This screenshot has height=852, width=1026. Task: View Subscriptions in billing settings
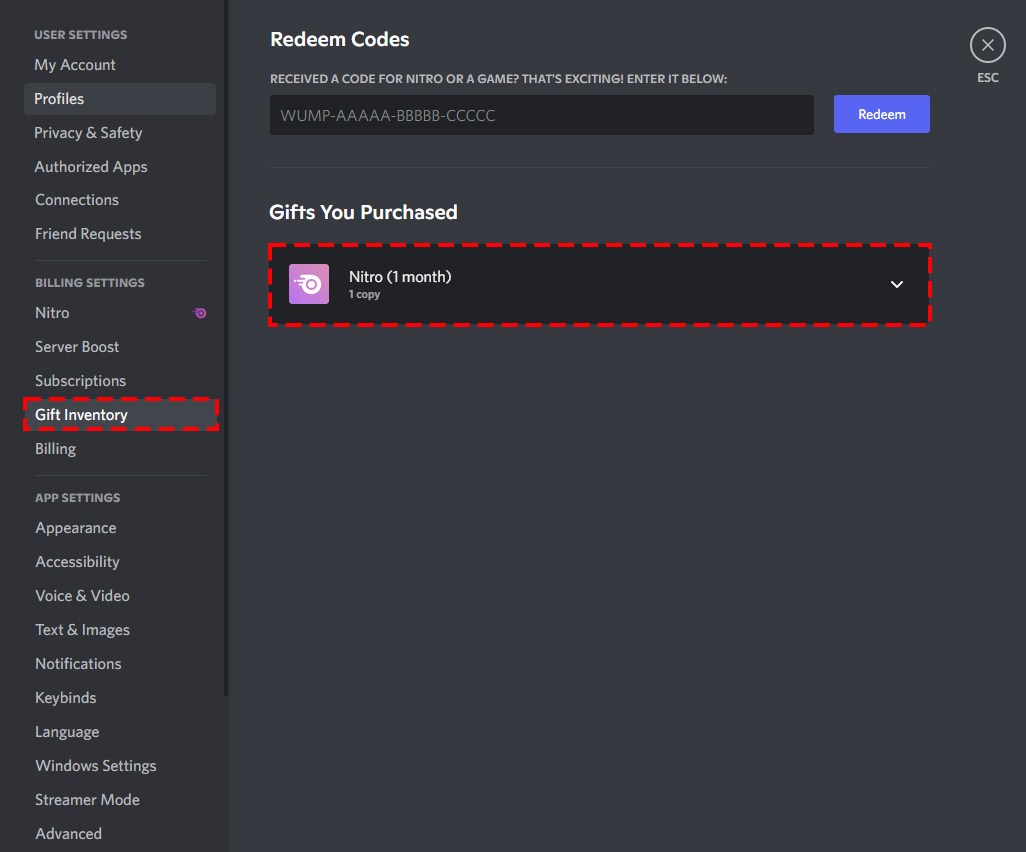point(80,381)
